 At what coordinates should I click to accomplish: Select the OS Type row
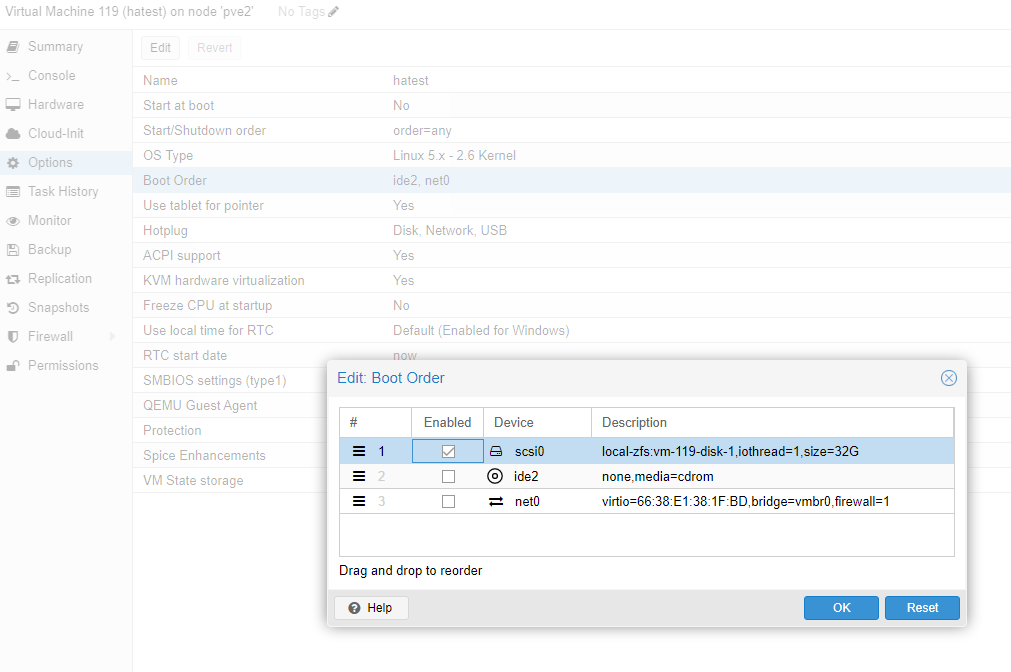pos(571,155)
